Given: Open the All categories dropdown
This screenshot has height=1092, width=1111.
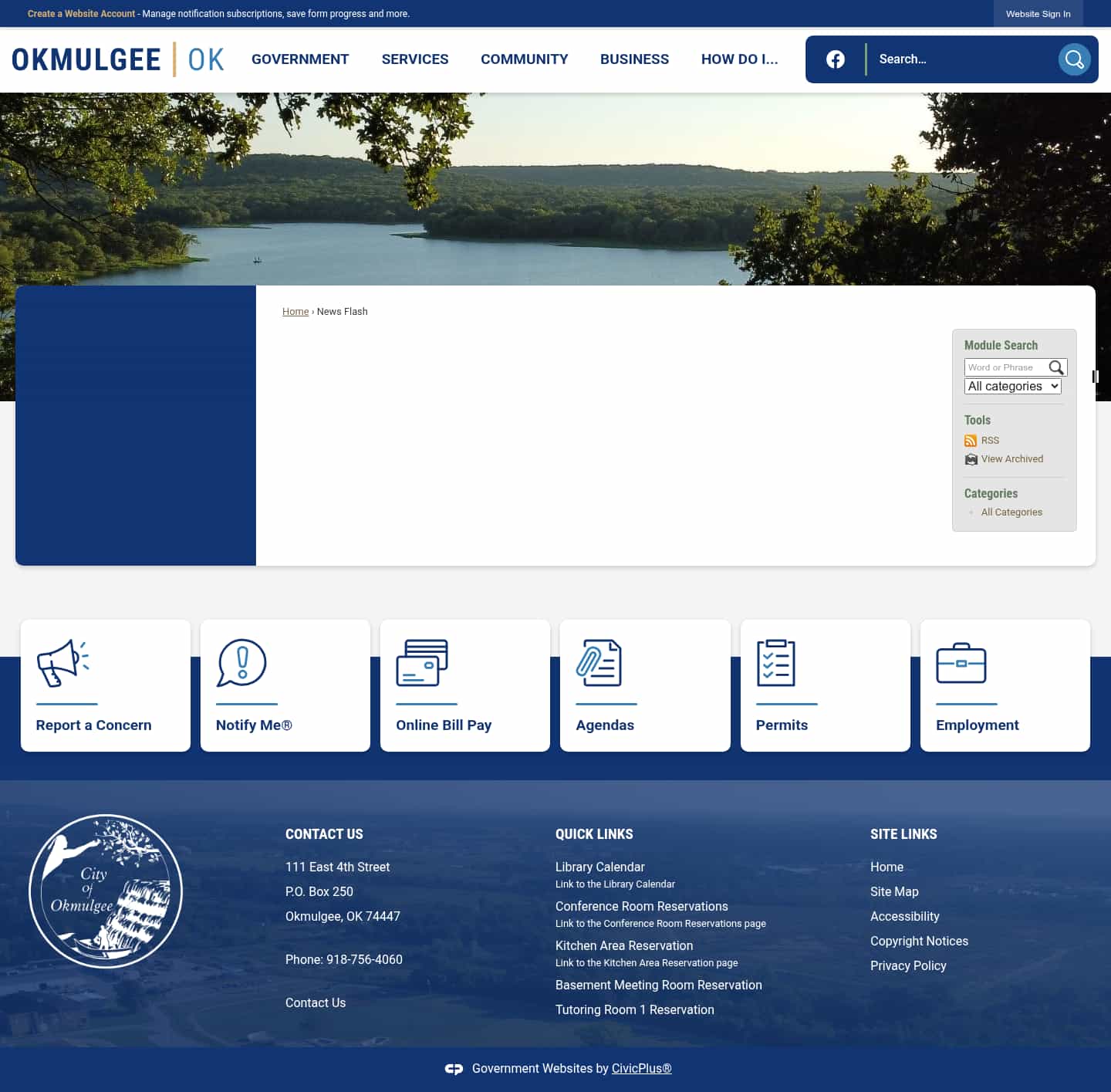Looking at the screenshot, I should coord(1012,386).
